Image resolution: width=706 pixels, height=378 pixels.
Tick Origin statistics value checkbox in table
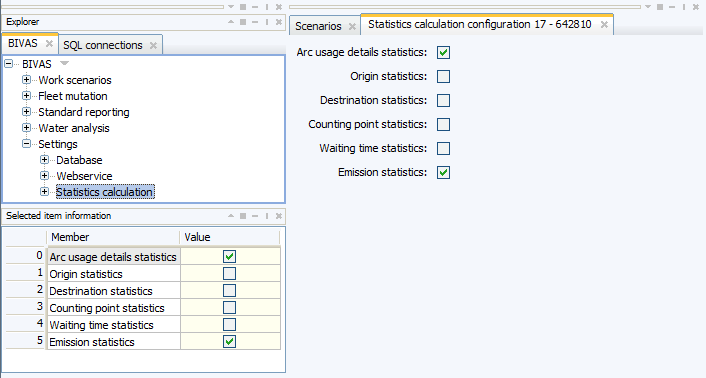pos(229,274)
